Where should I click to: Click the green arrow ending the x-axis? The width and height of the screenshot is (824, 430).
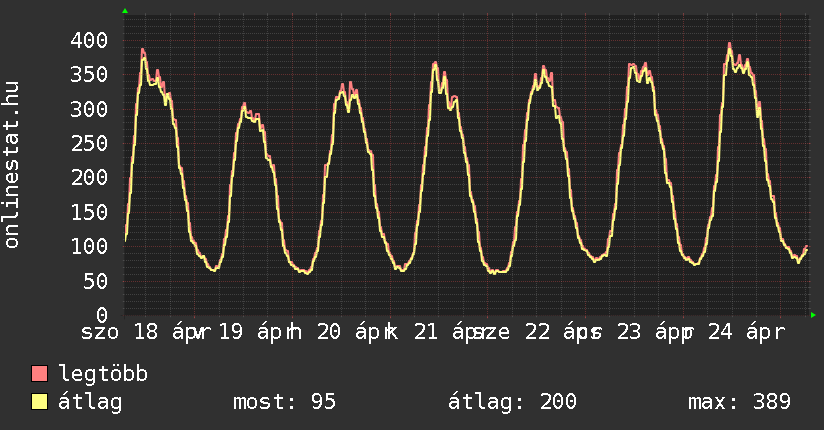(x=814, y=315)
